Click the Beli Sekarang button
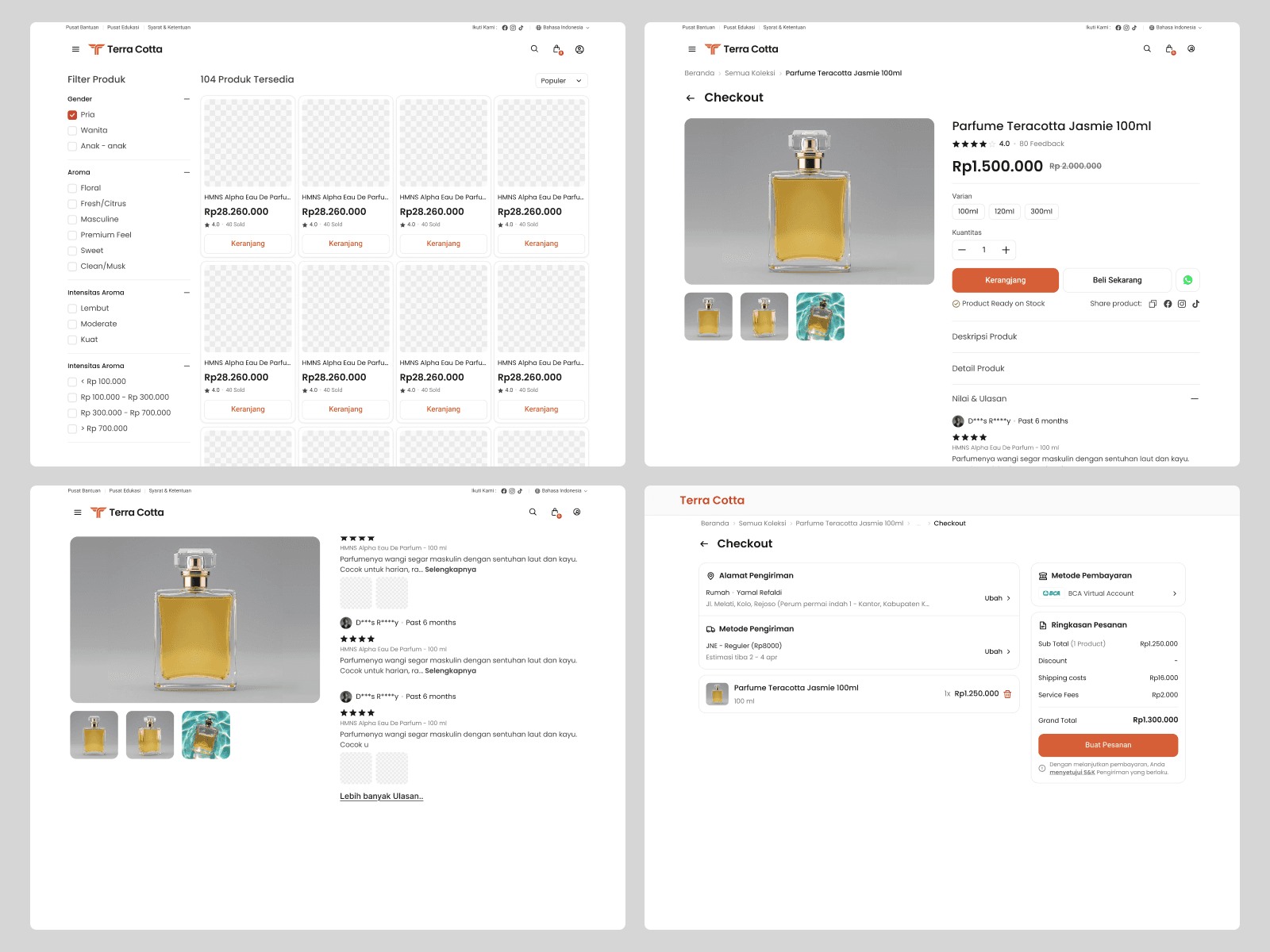This screenshot has height=952, width=1270. [x=1117, y=280]
